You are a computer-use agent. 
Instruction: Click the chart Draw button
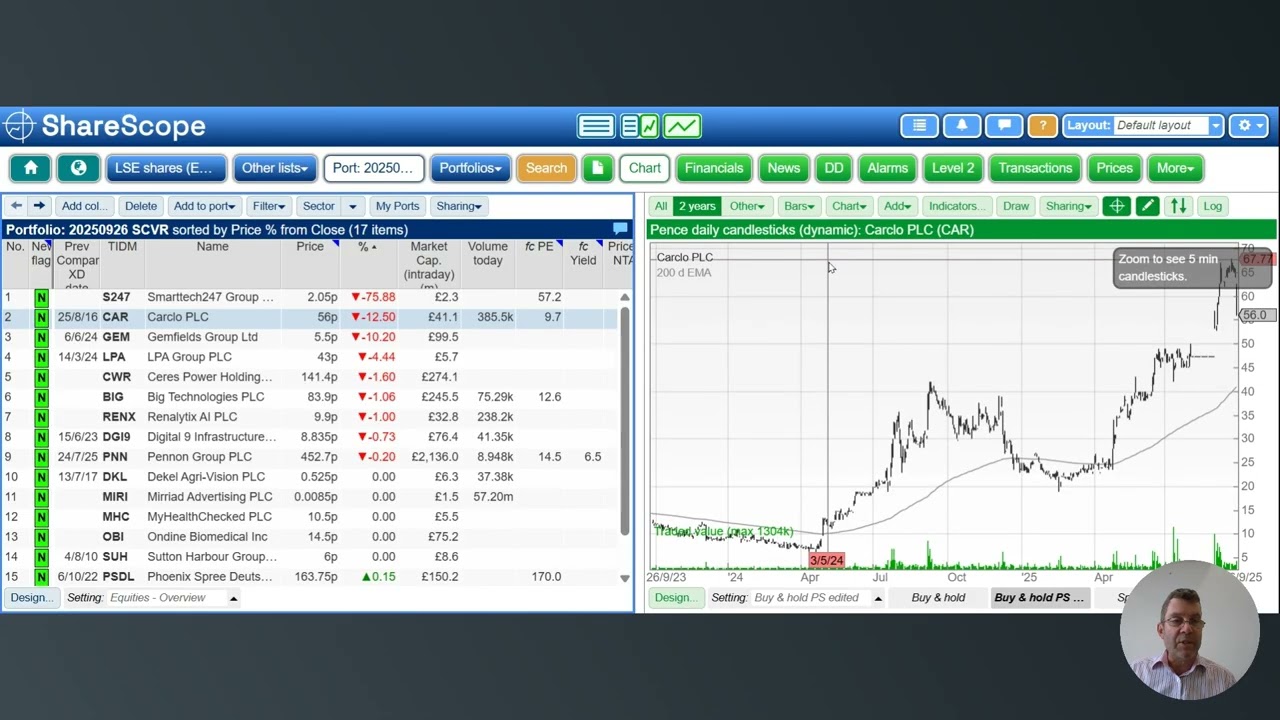[x=1016, y=206]
